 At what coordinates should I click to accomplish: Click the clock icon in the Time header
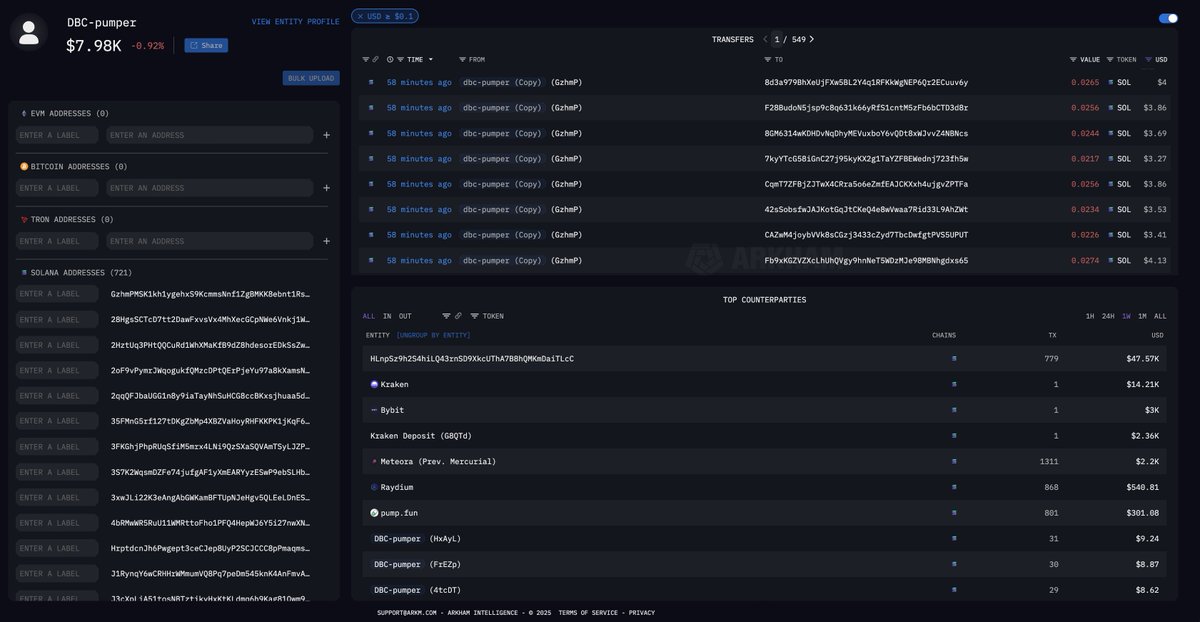390,59
